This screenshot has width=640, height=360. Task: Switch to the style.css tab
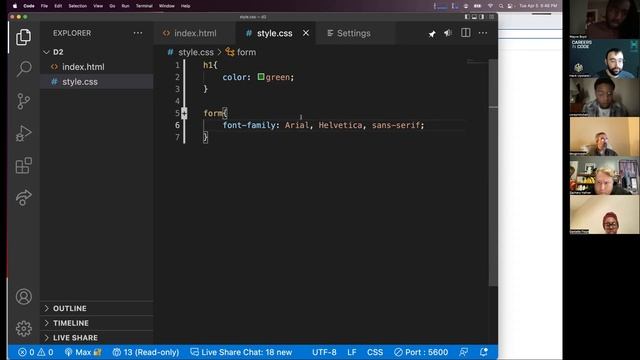click(274, 33)
